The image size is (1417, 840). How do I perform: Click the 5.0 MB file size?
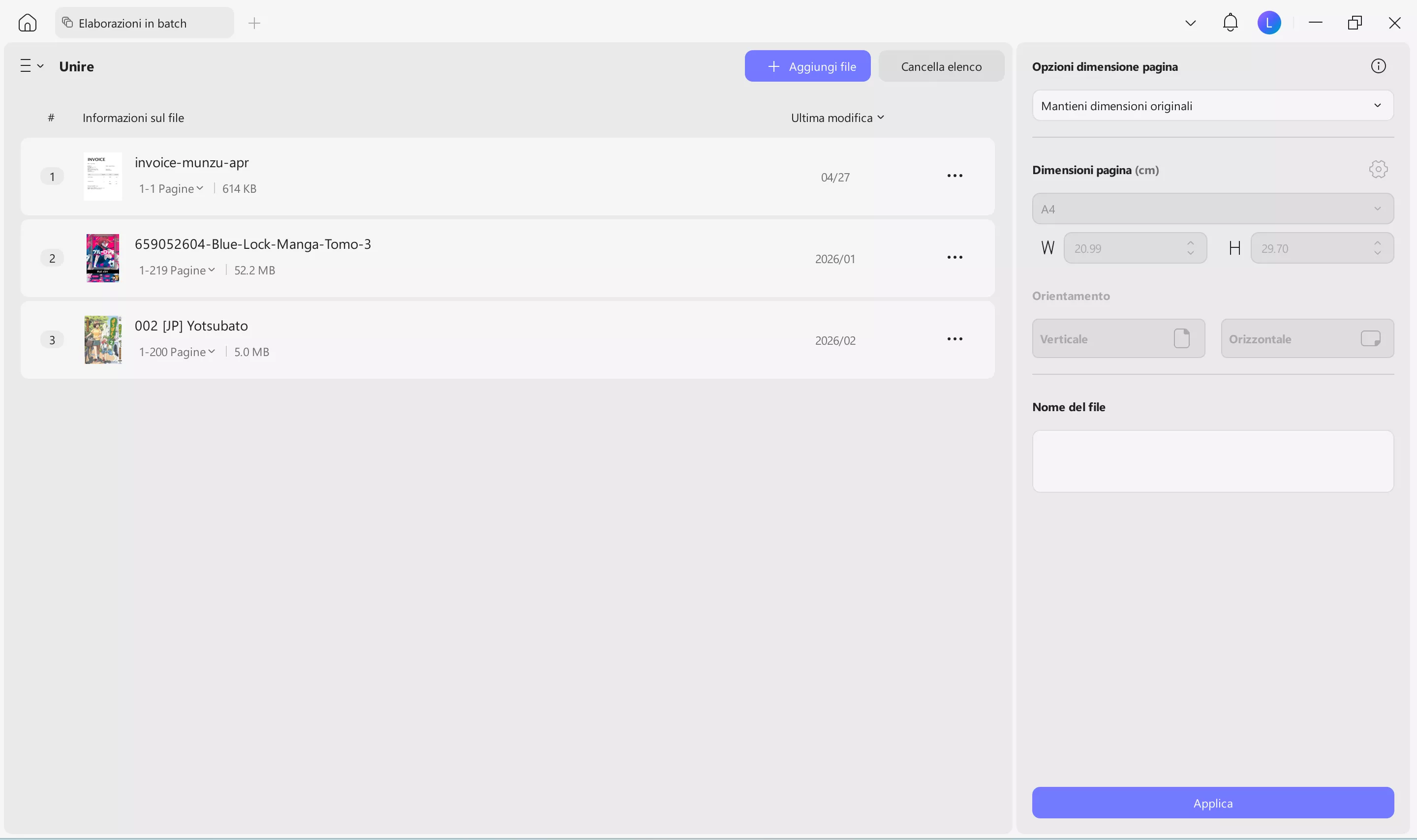251,352
